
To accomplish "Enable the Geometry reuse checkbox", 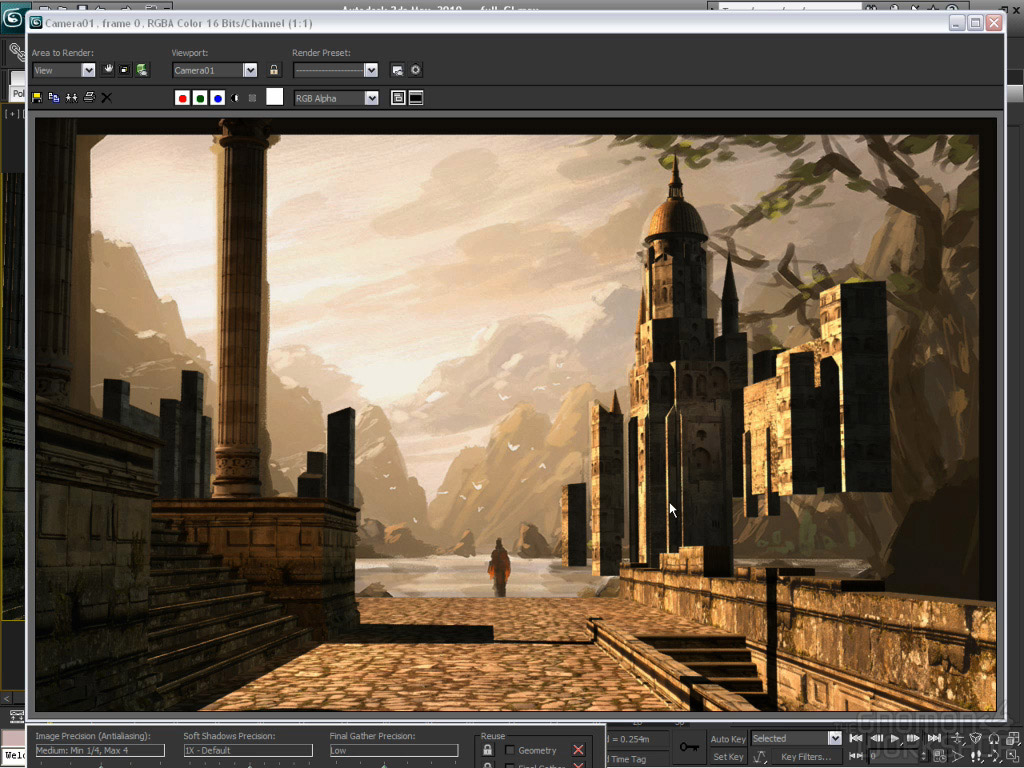I will 510,750.
